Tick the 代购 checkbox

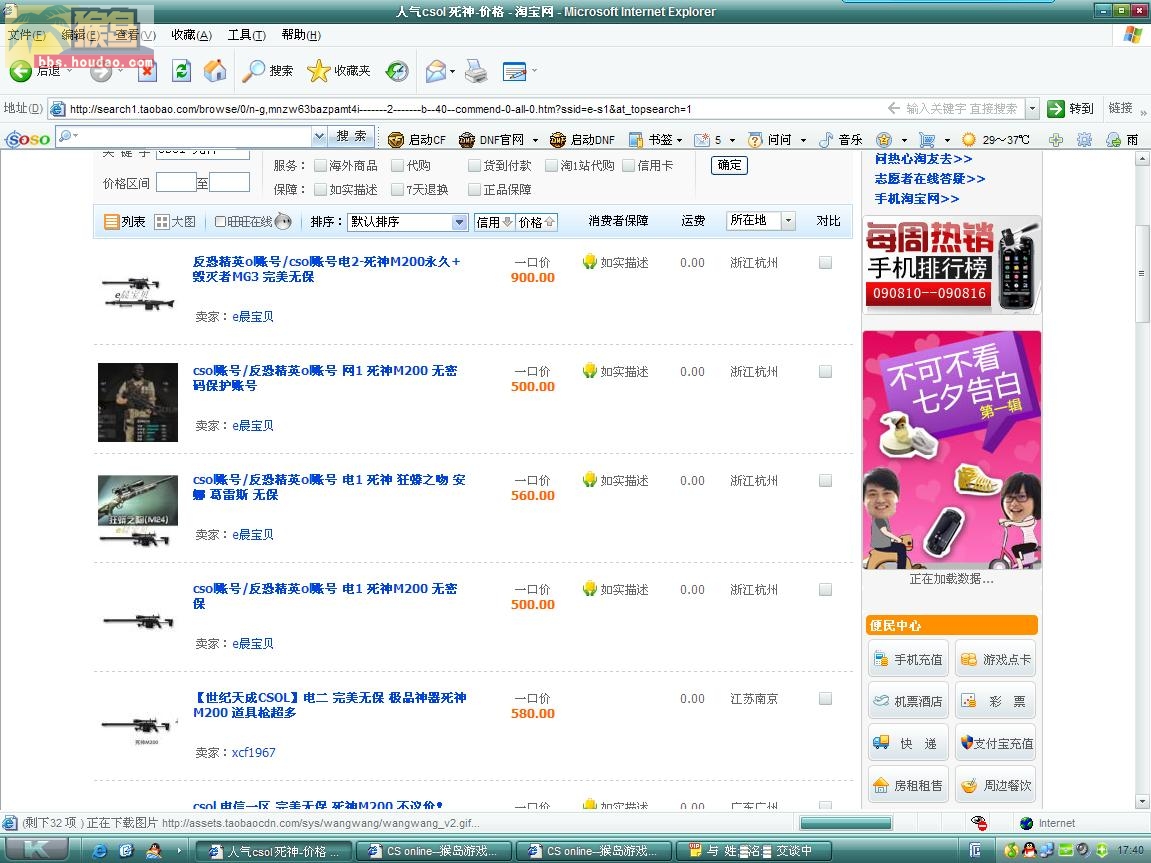point(398,166)
